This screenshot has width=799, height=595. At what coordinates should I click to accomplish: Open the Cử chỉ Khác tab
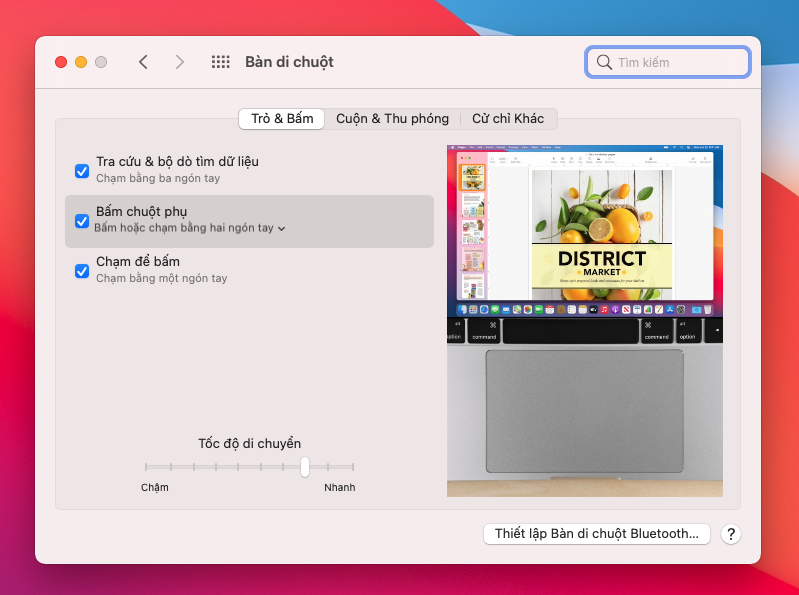tap(508, 119)
